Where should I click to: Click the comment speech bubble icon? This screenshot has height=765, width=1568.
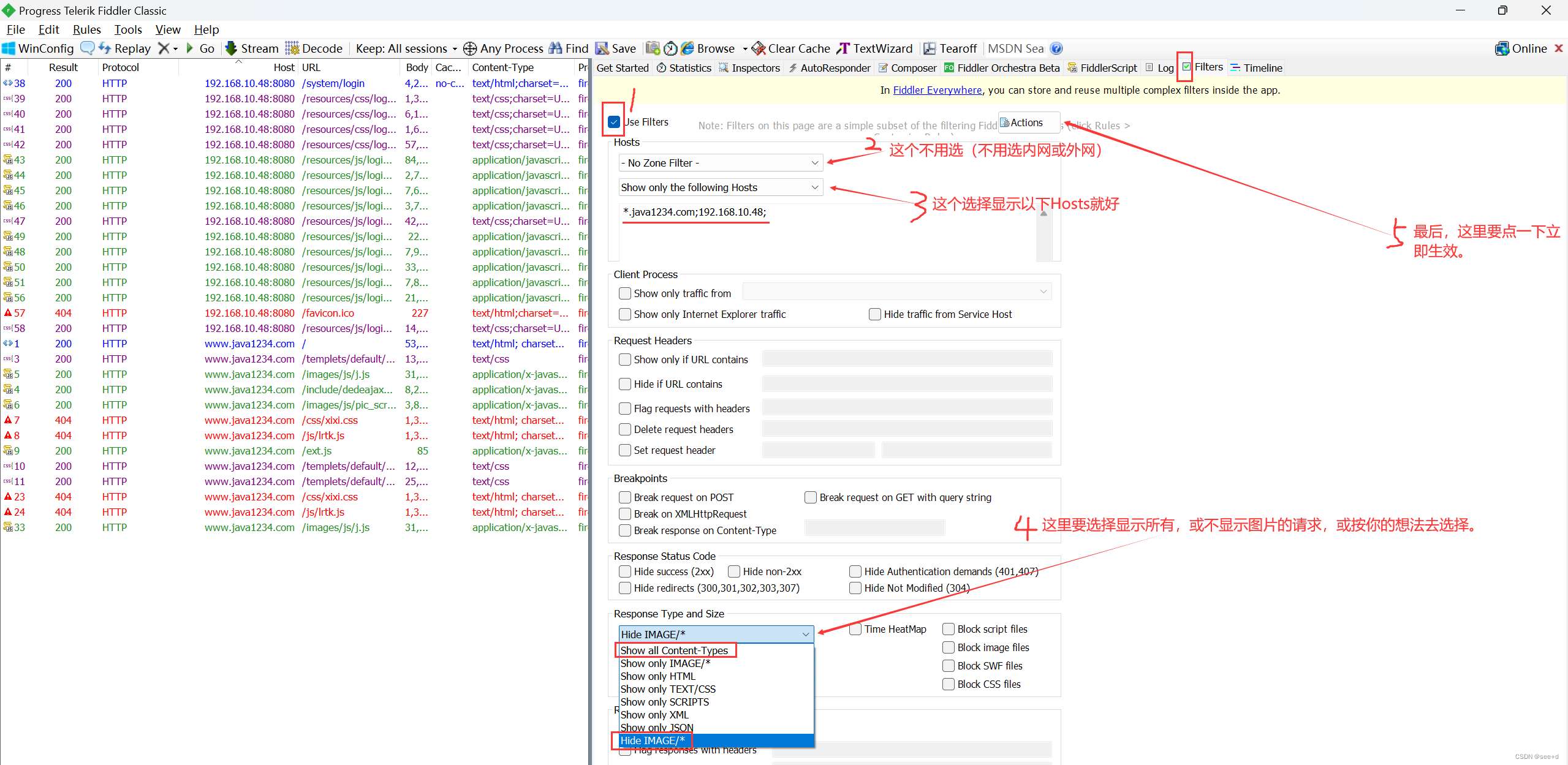88,48
